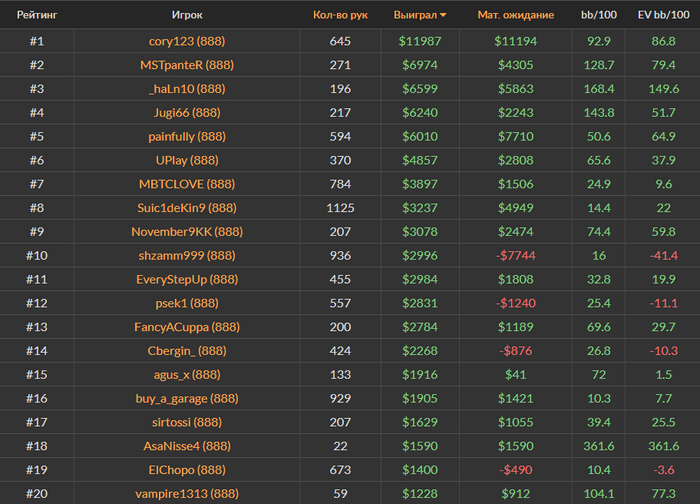Image resolution: width=700 pixels, height=504 pixels.
Task: Open Jugi66 (888) player page
Action: click(187, 112)
